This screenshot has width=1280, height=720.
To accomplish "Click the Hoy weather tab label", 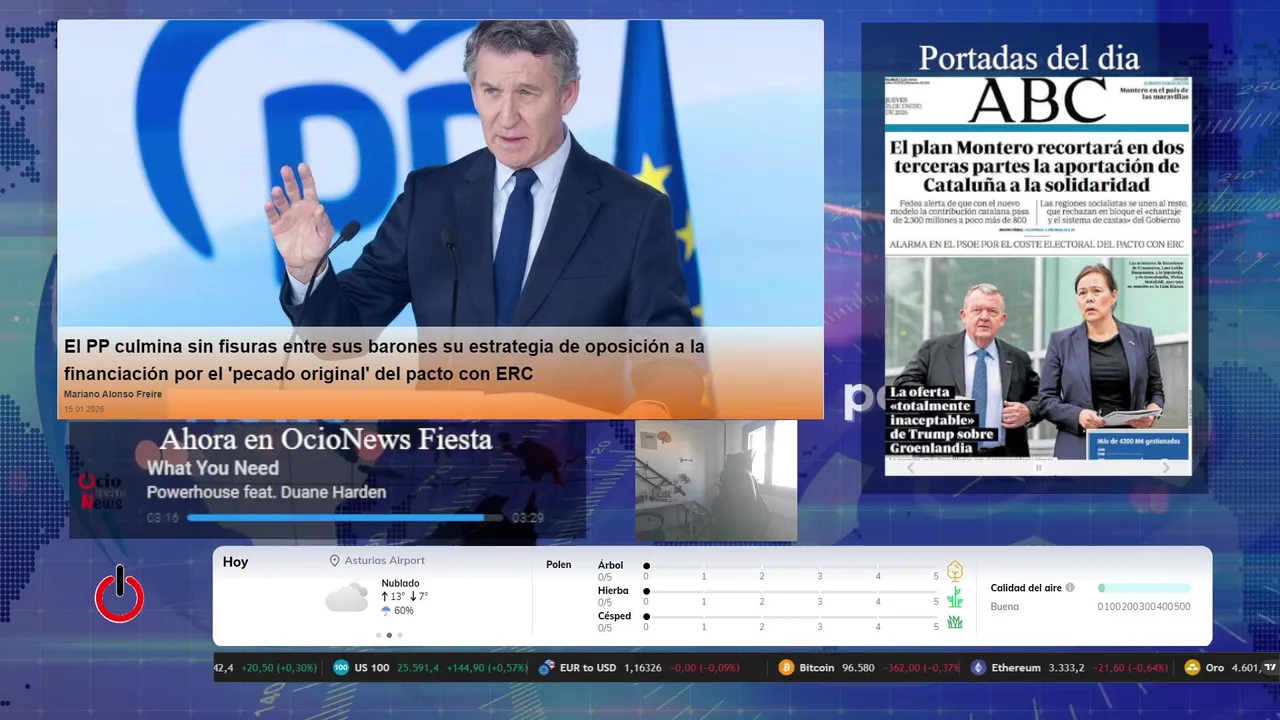I will pyautogui.click(x=235, y=562).
